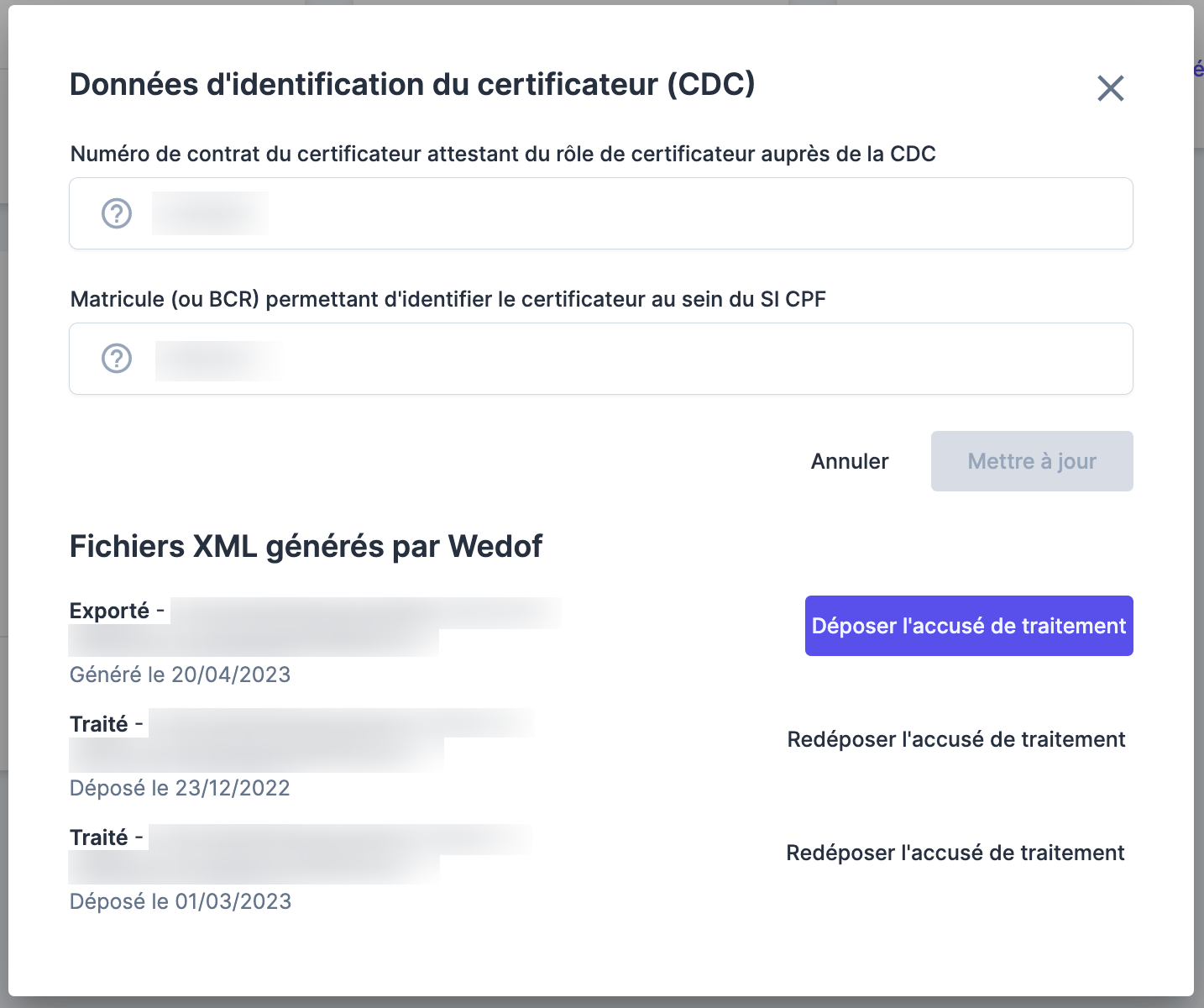This screenshot has height=1008, width=1204.
Task: Click the 'Fichiers XML générés par Wedof' heading
Action: coord(306,547)
